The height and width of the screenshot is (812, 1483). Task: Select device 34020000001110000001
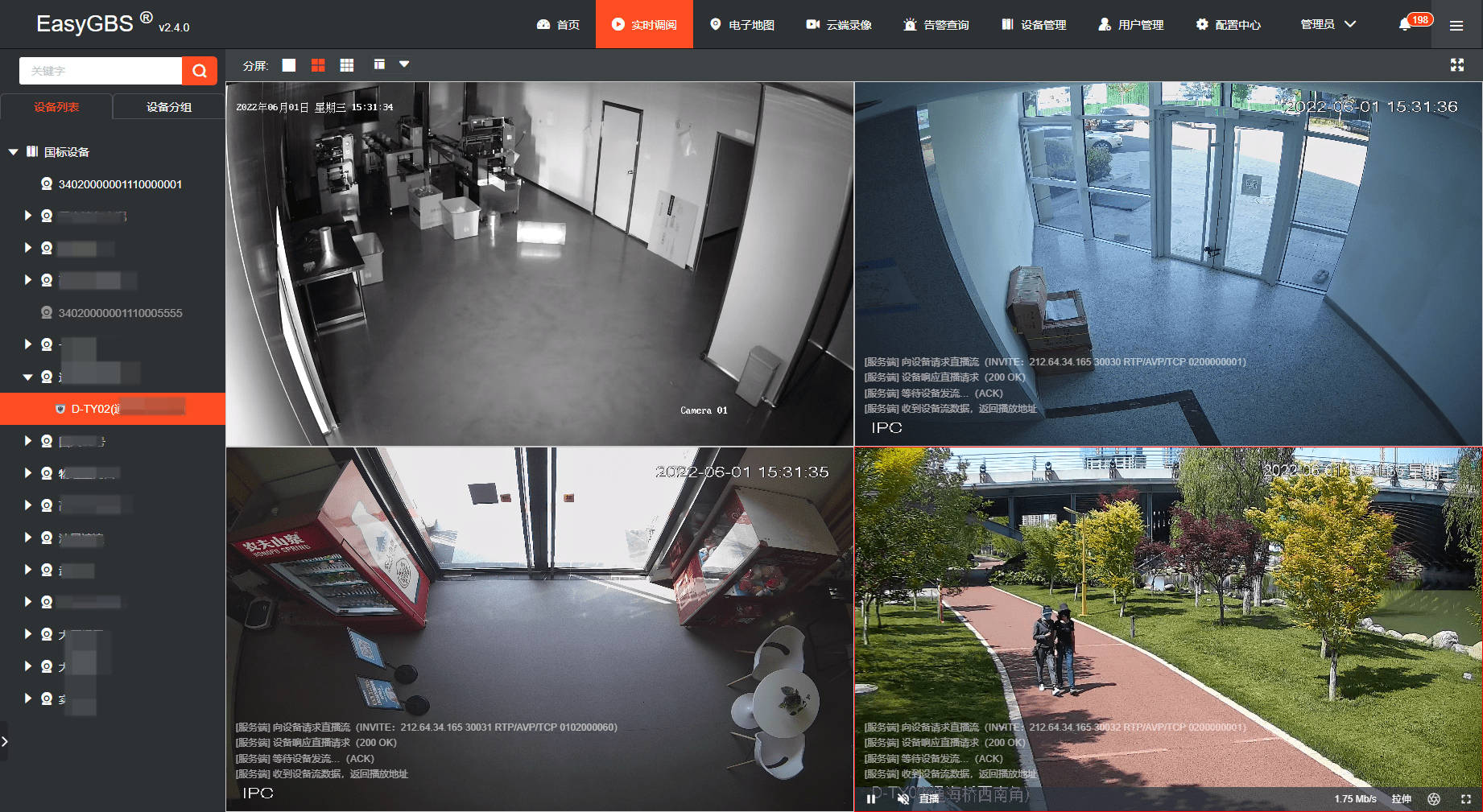click(120, 184)
